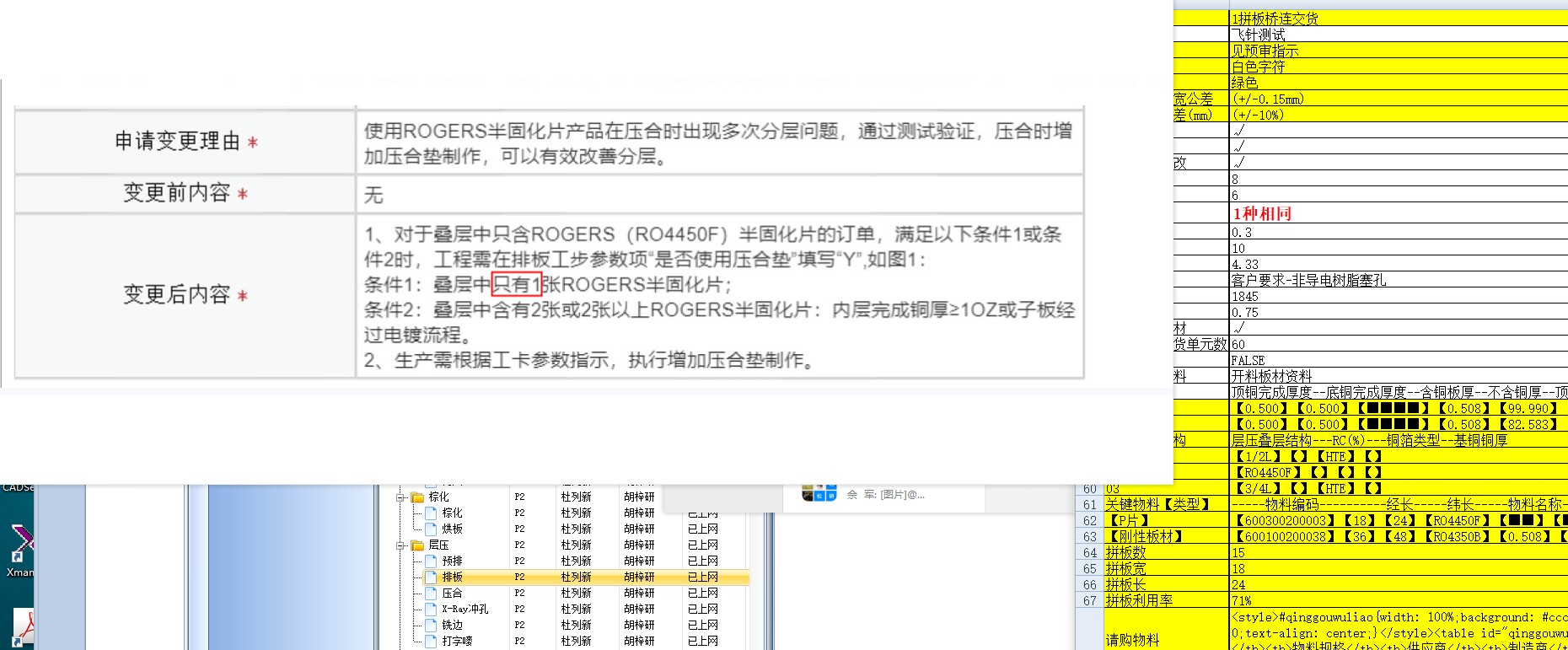Click P2 in the X-Ray冲孔 row
This screenshot has height=650, width=1568.
coord(519,610)
